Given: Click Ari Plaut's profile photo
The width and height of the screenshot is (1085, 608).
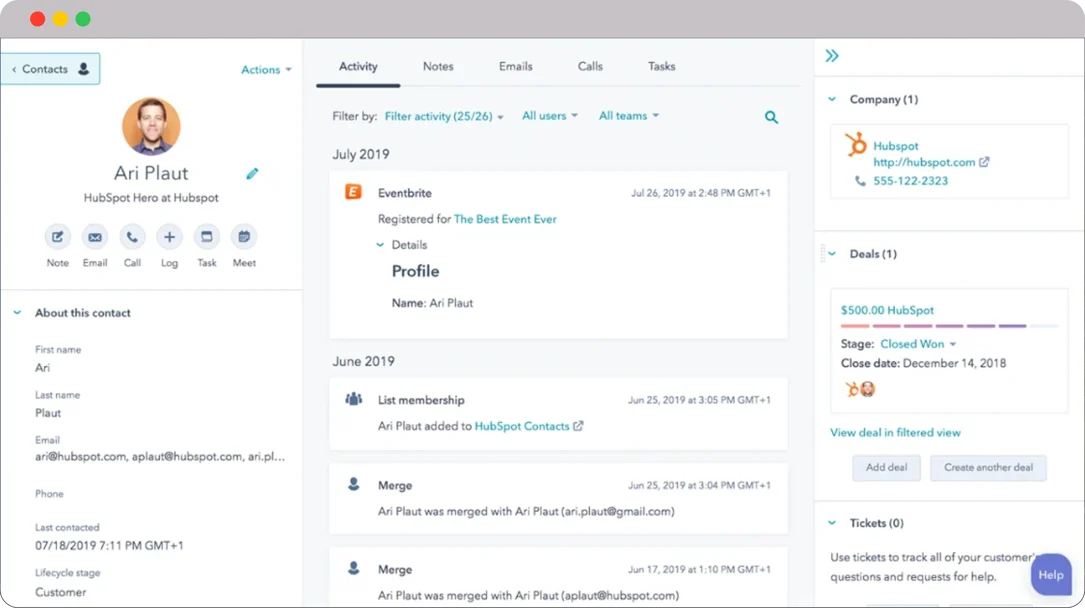Looking at the screenshot, I should point(151,126).
